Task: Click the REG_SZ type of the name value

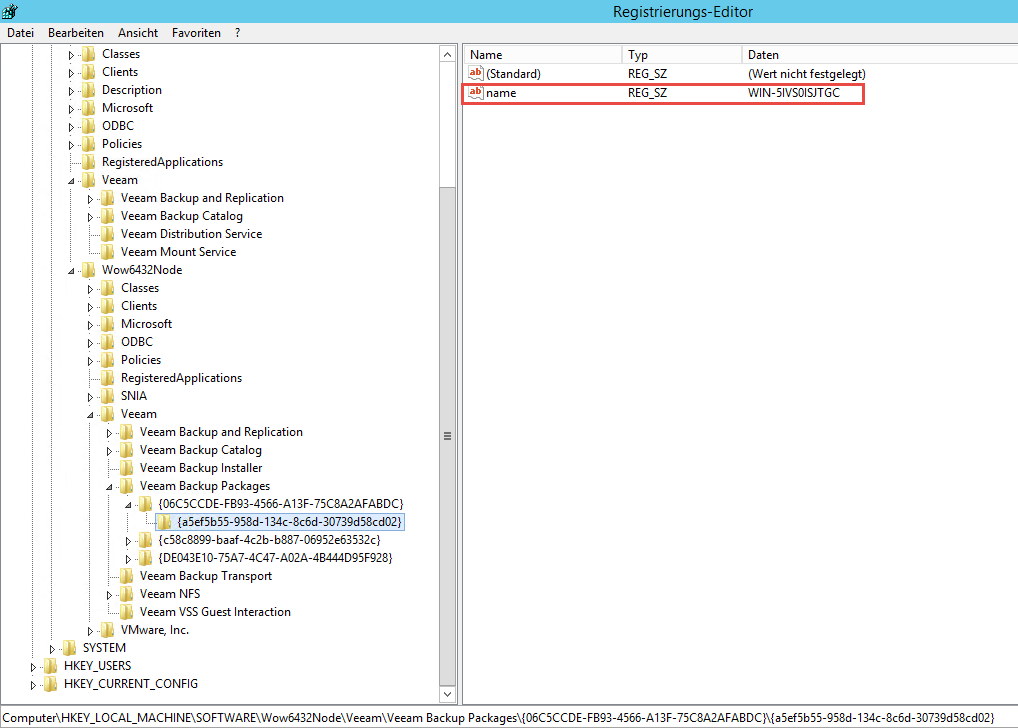Action: point(647,93)
